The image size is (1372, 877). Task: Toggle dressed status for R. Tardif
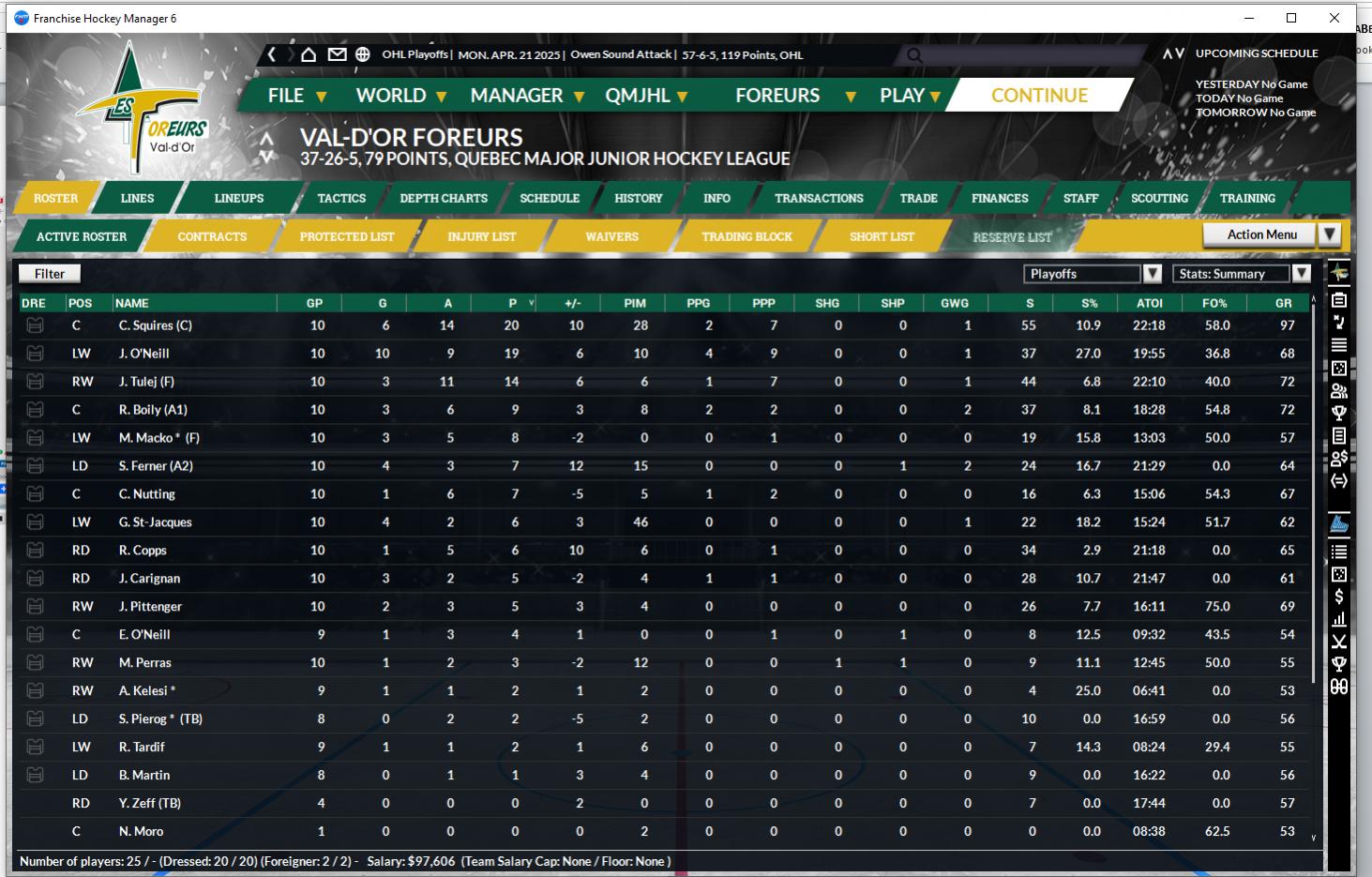tap(35, 748)
